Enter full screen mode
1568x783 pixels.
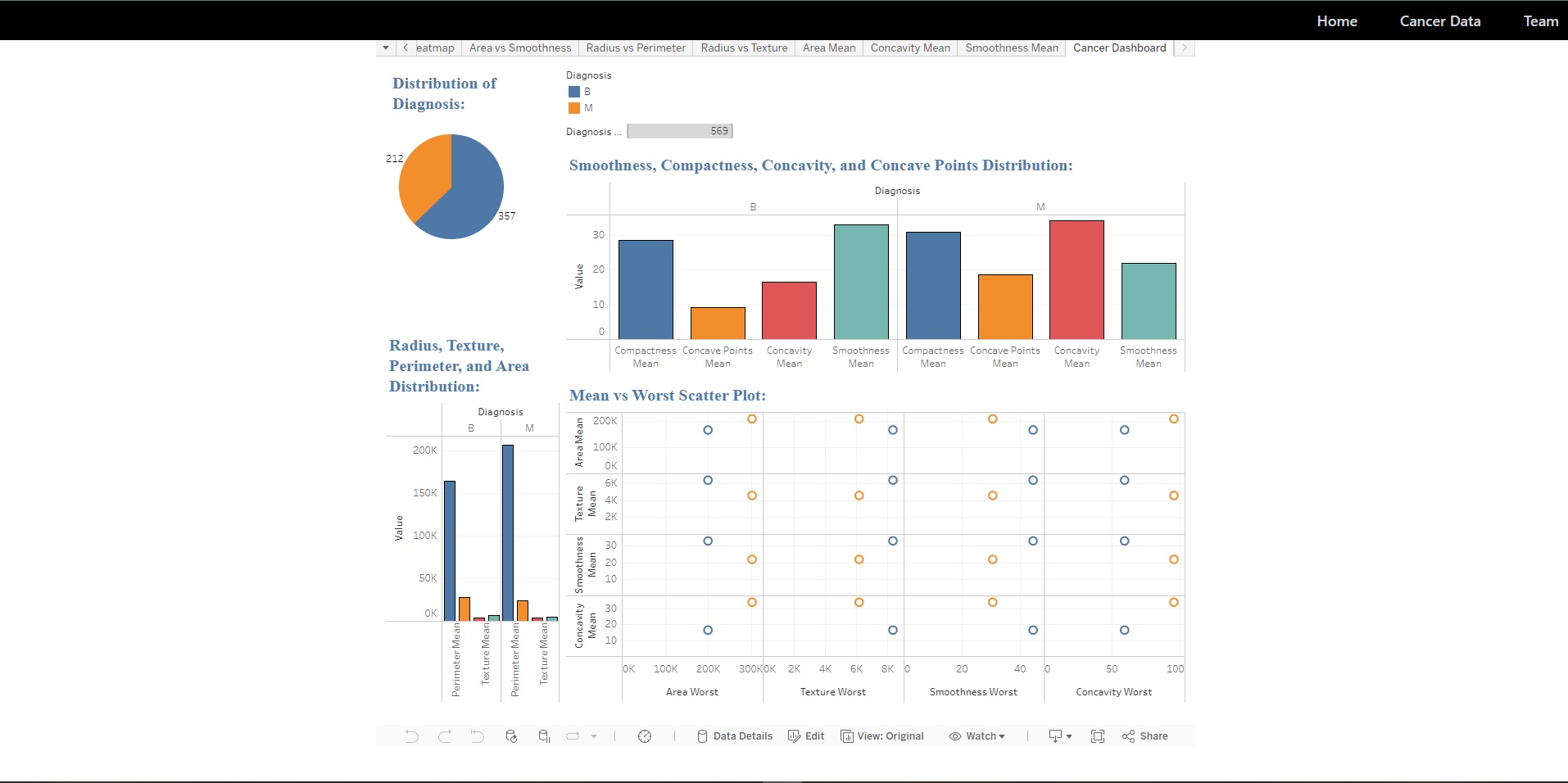point(1098,736)
